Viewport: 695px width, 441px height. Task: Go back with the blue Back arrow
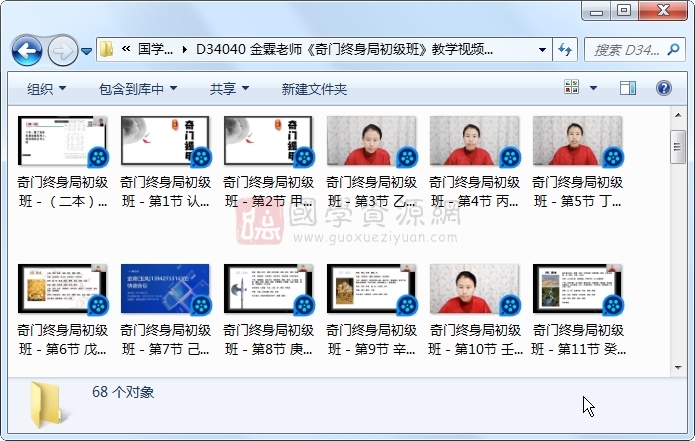point(27,51)
